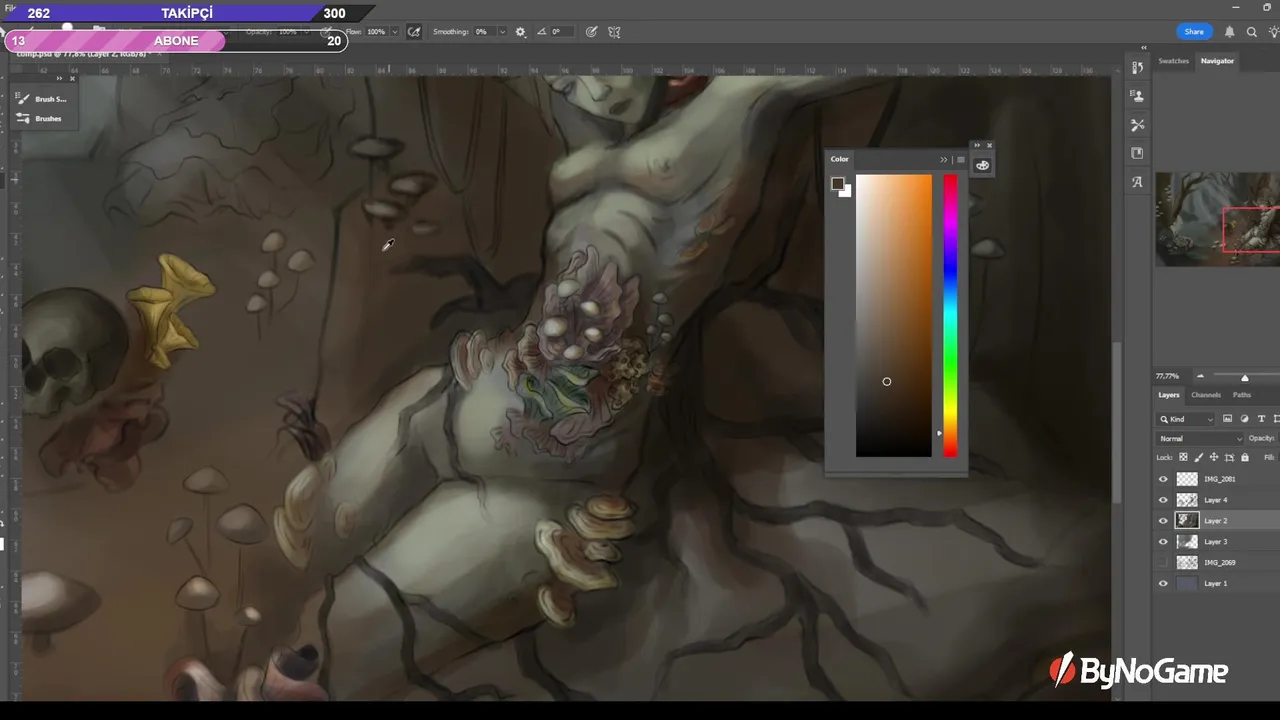Lock layer position

click(x=1214, y=457)
